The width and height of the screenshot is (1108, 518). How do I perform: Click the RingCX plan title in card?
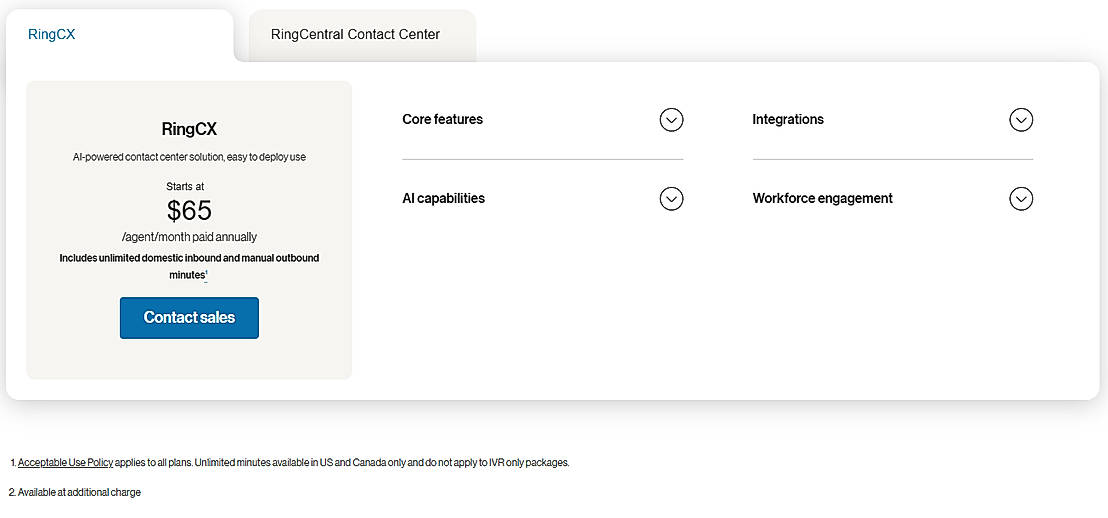click(x=189, y=129)
